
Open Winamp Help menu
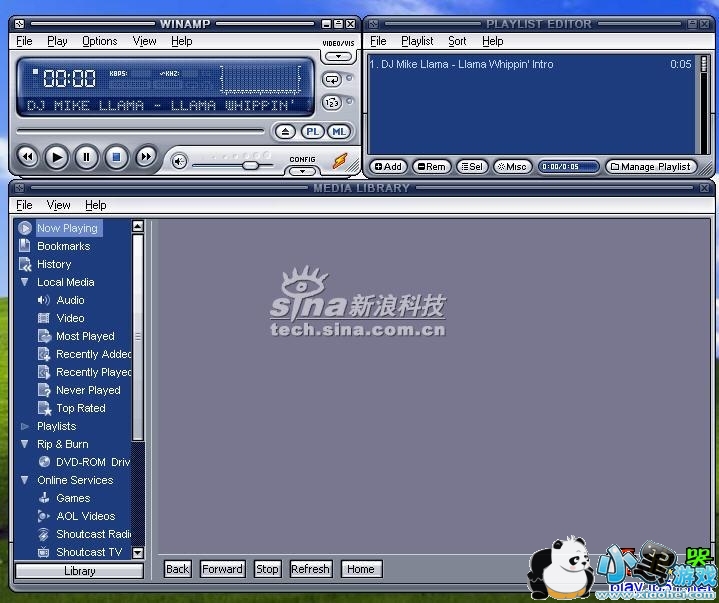182,41
